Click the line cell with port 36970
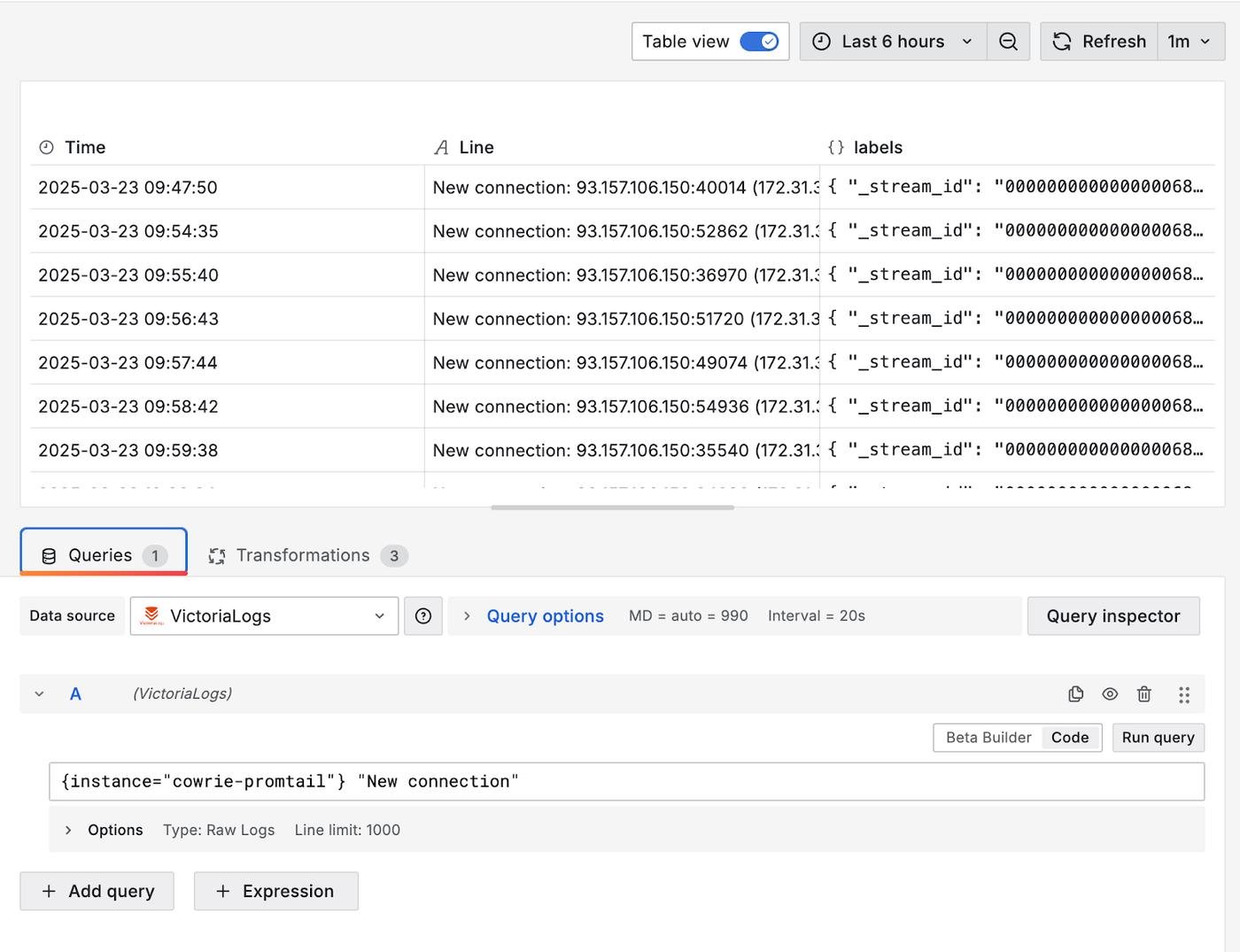This screenshot has width=1240, height=952. (623, 275)
